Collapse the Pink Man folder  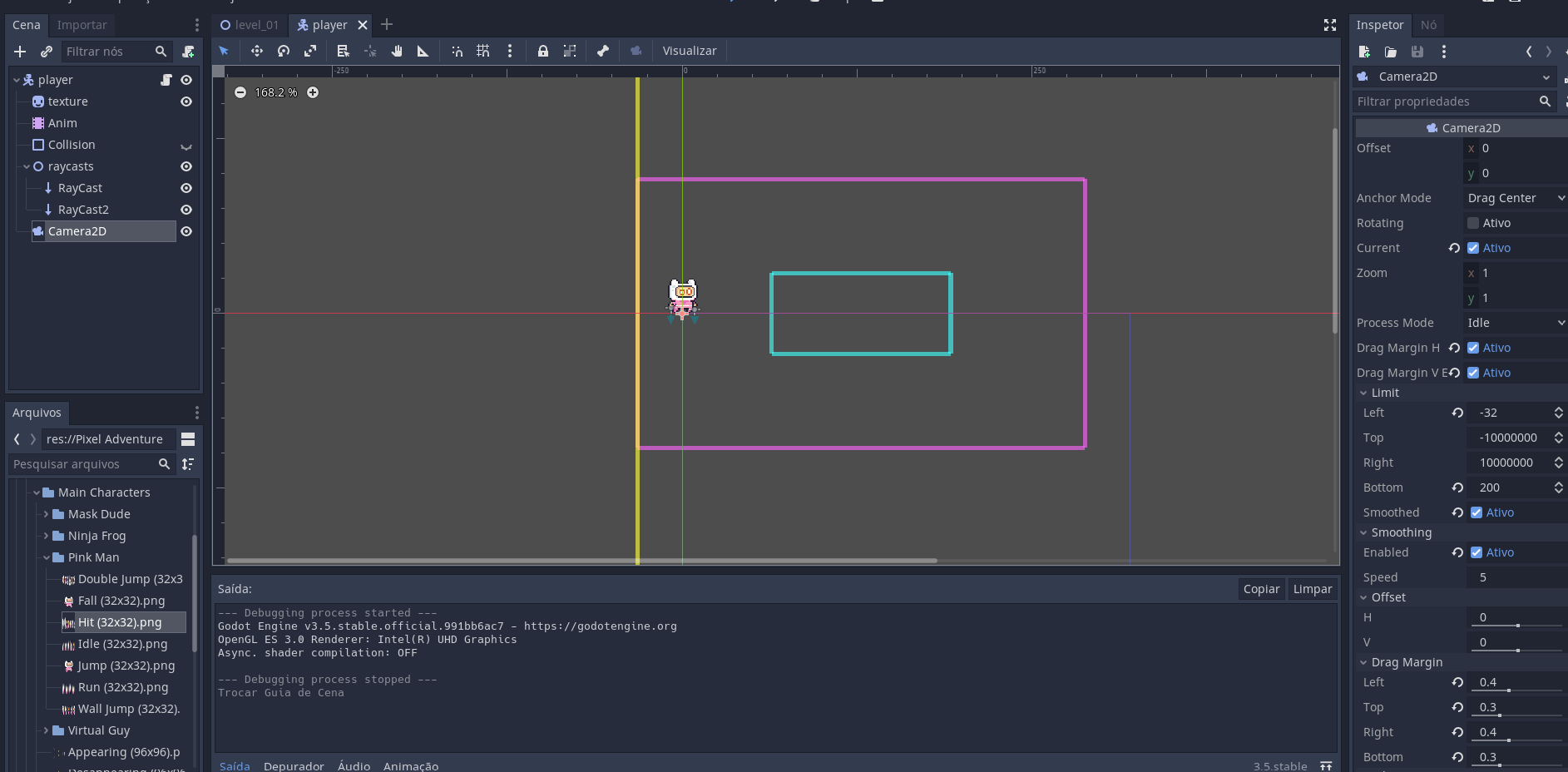click(x=47, y=557)
